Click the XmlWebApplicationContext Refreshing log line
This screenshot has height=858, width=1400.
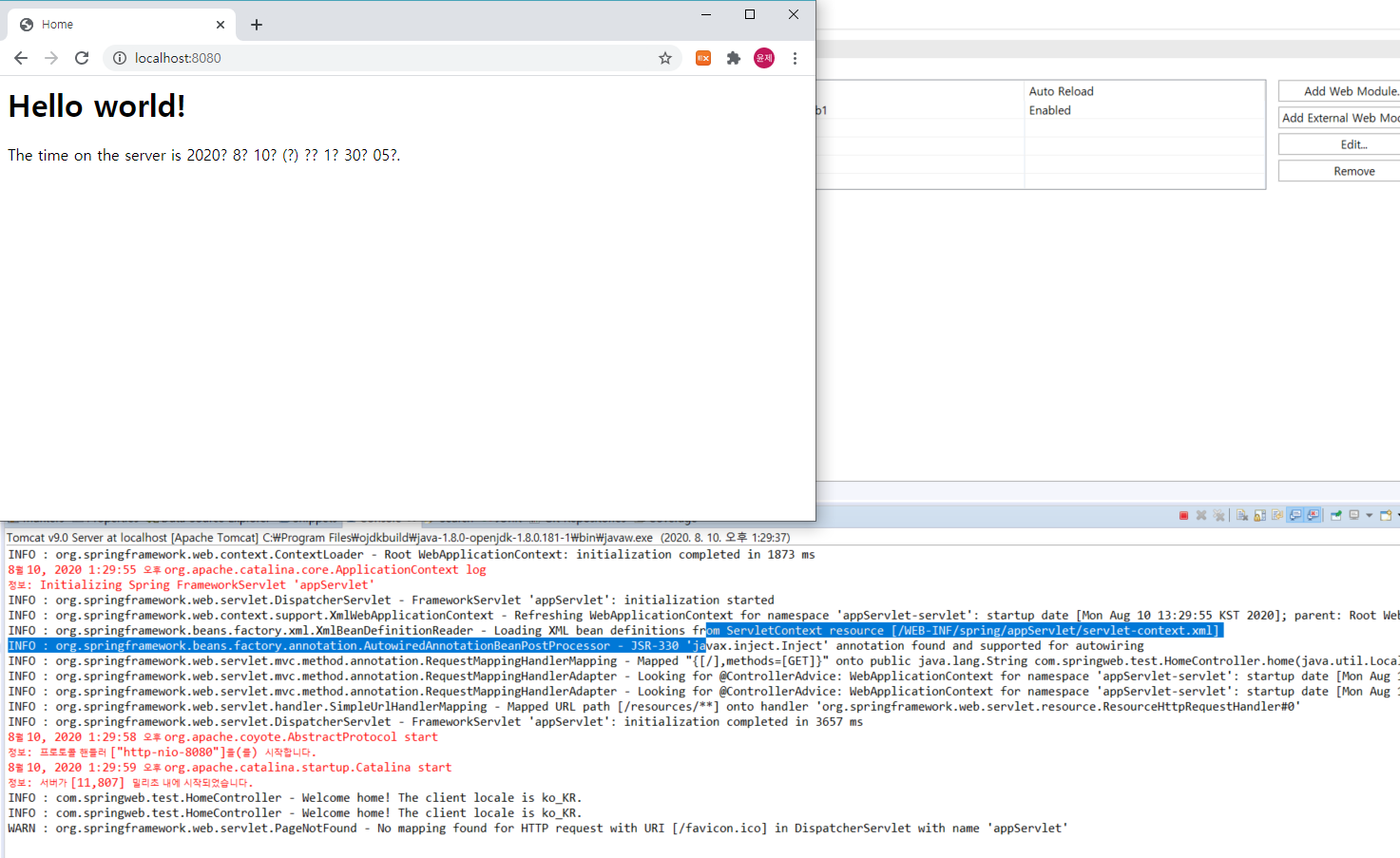tap(703, 616)
